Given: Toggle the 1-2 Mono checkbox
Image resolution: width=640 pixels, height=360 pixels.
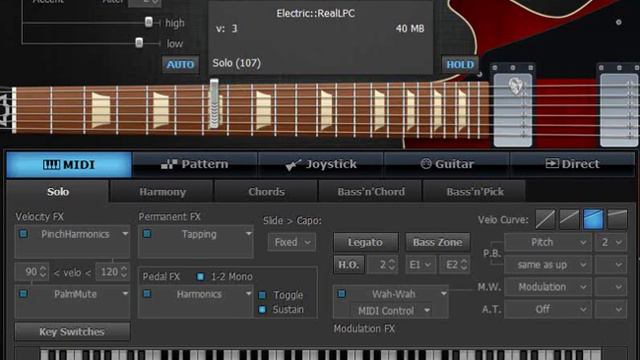Looking at the screenshot, I should pyautogui.click(x=200, y=277).
